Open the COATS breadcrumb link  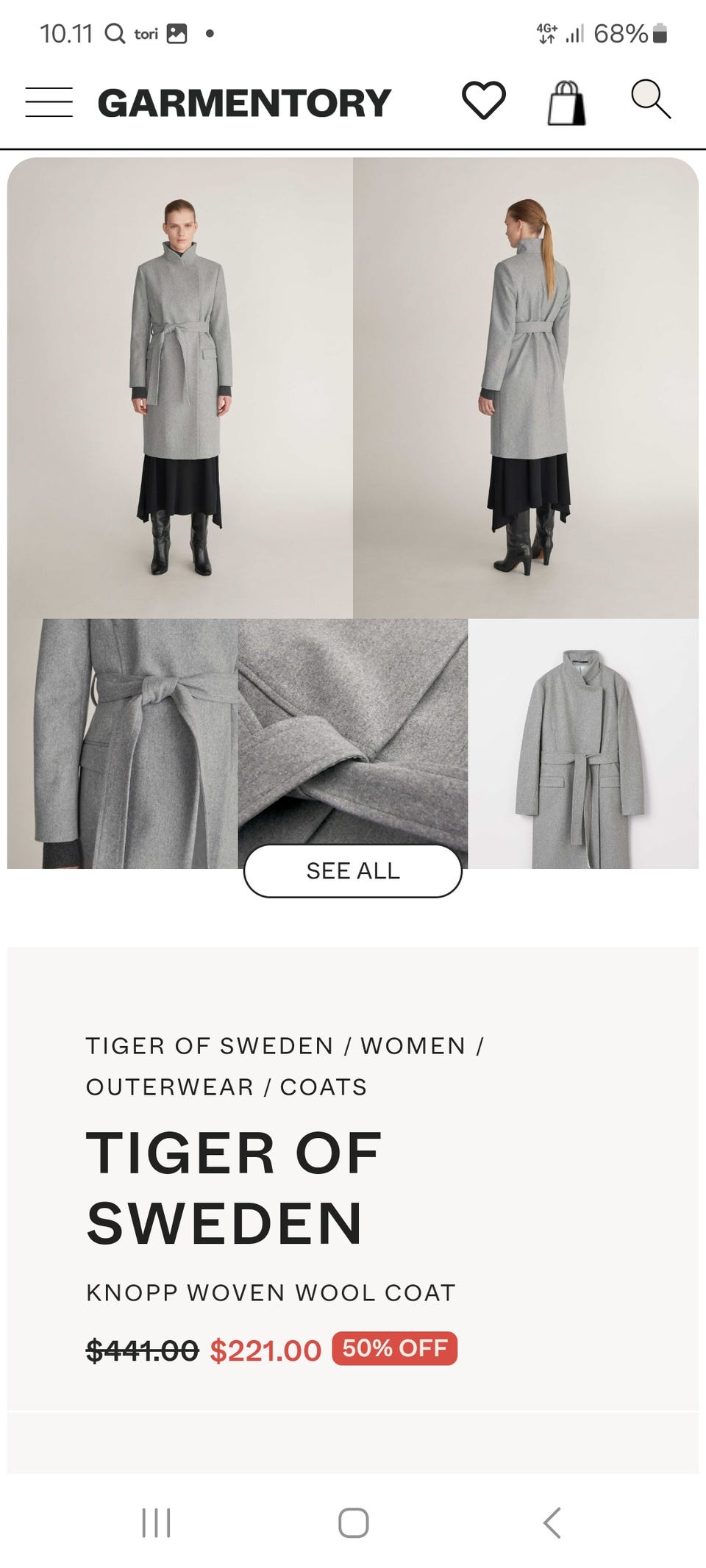point(324,1086)
